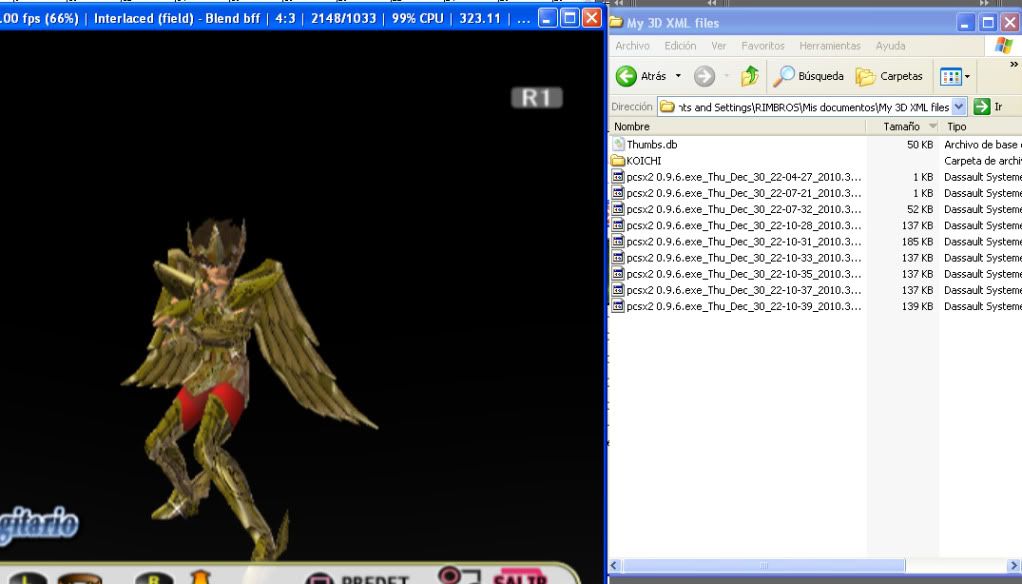Click the 139 KB size cell
1022x584 pixels.
[917, 306]
